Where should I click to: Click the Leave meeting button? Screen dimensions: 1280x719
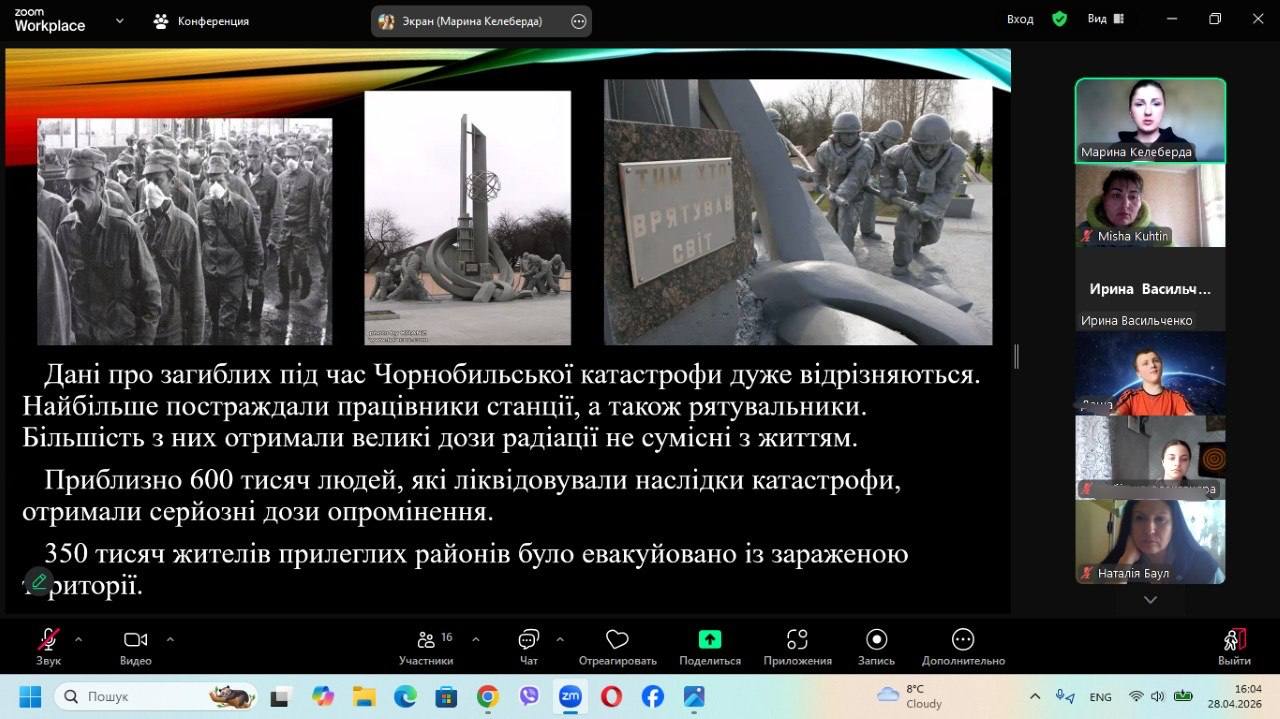point(1234,645)
